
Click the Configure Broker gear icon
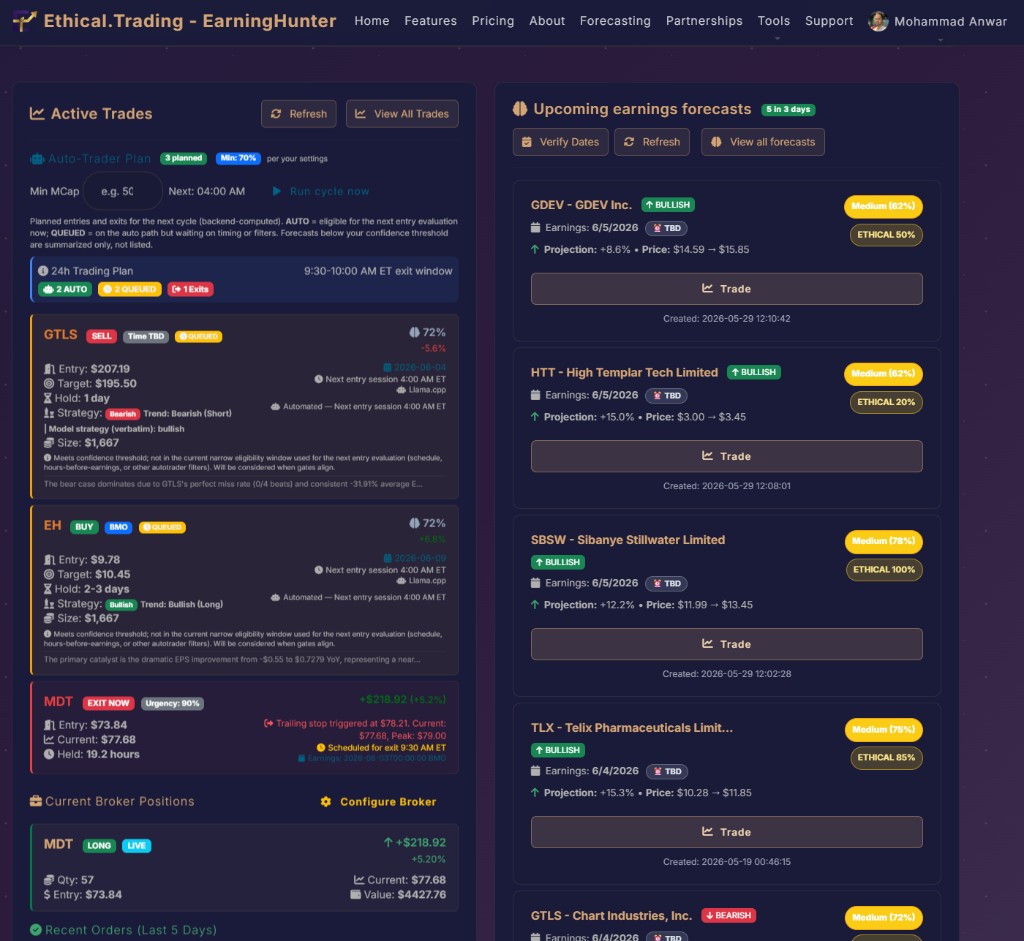click(326, 802)
